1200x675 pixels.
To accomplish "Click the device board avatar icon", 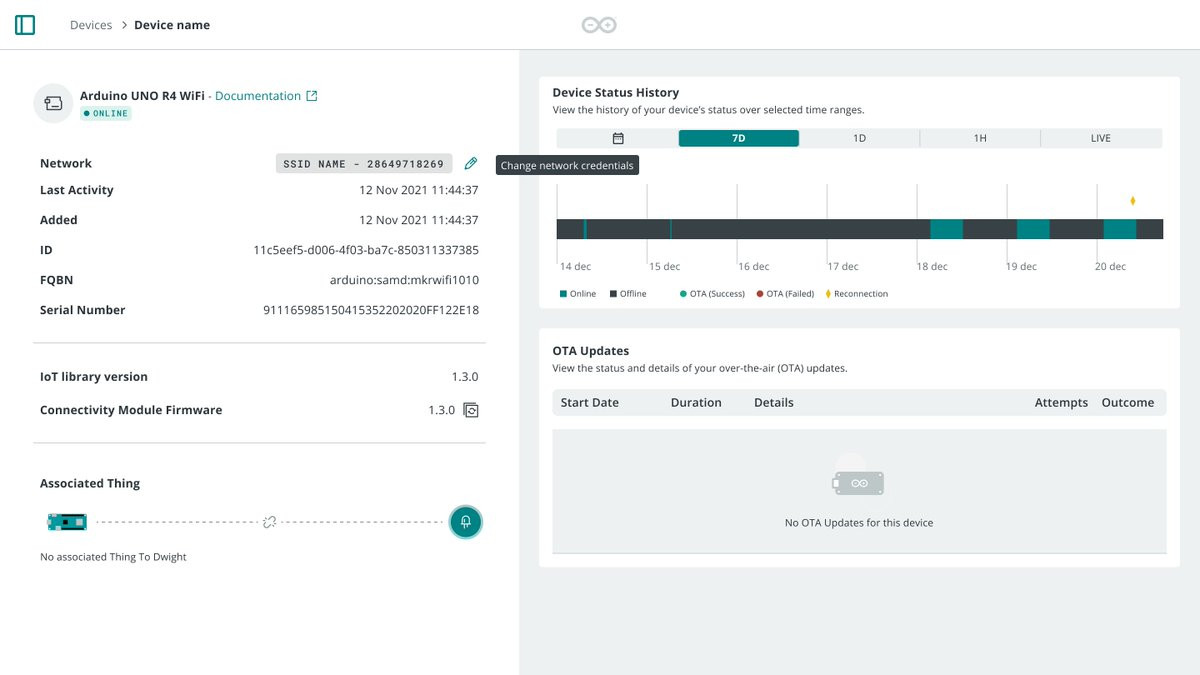I will [53, 103].
